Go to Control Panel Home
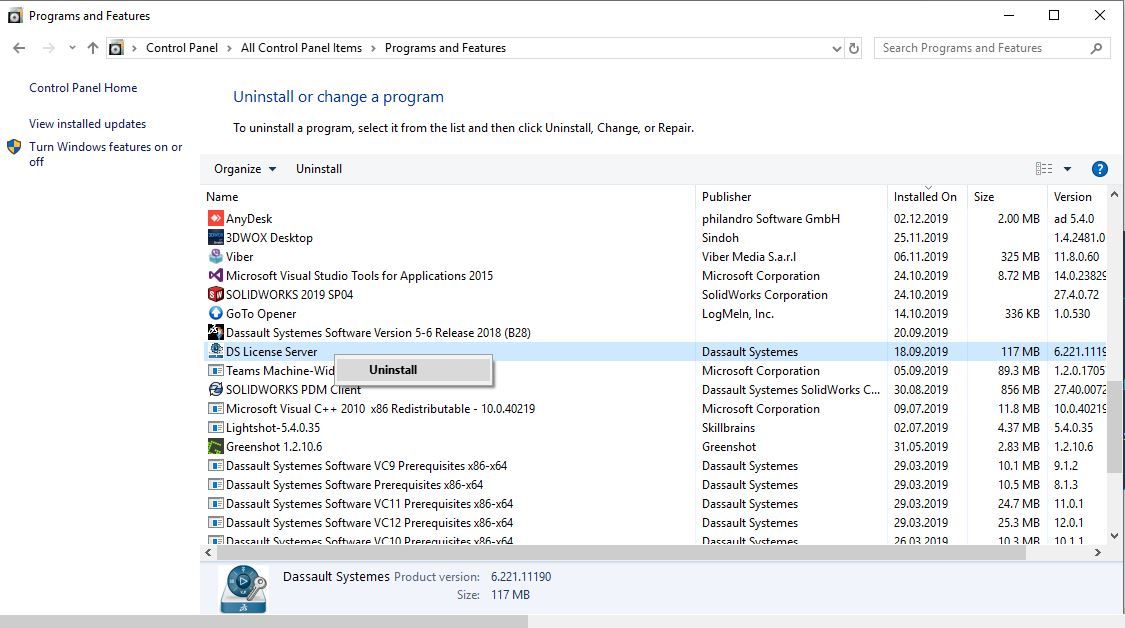 coord(83,88)
